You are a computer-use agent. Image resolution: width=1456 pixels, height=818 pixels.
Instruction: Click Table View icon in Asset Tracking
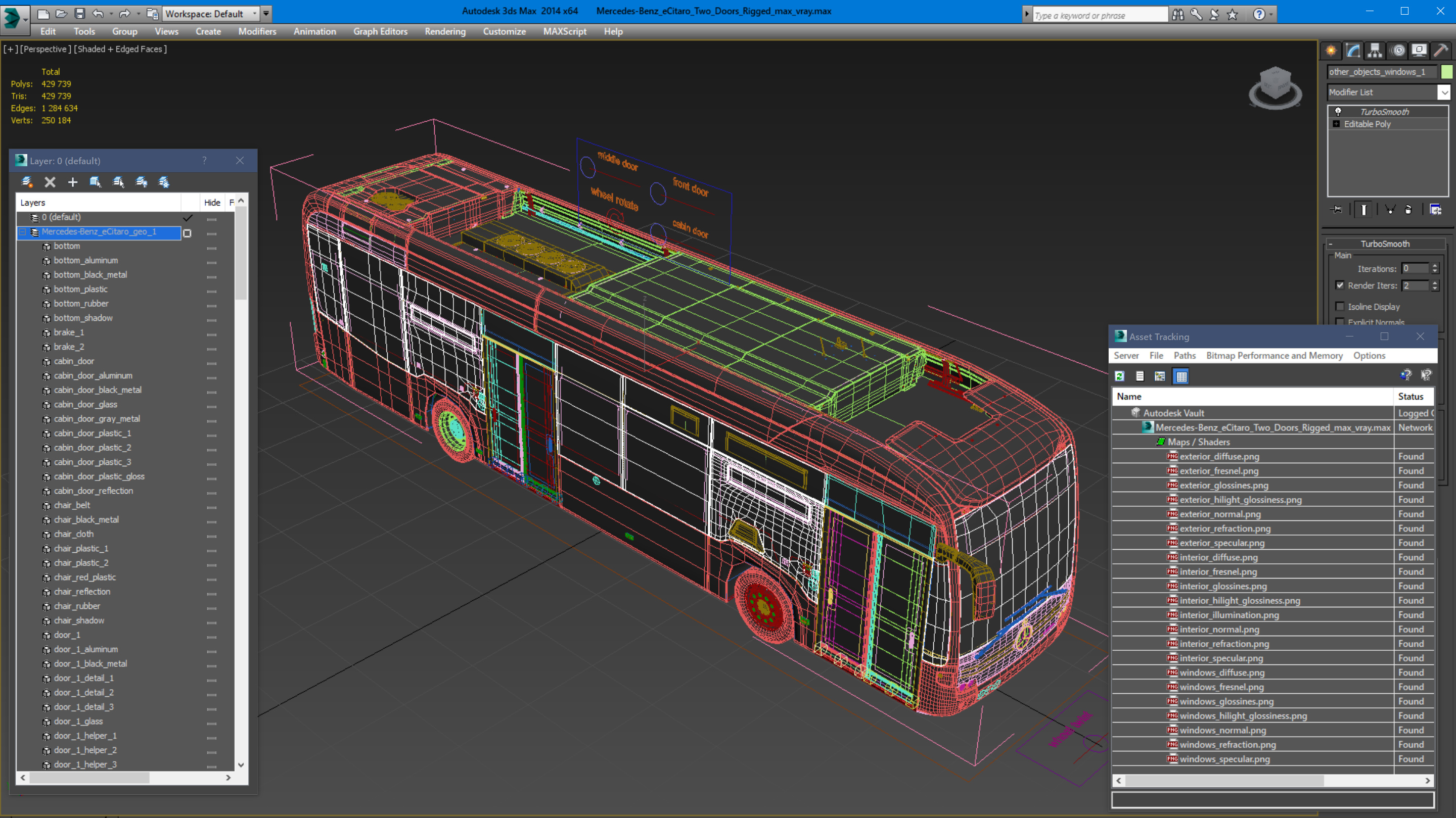tap(1181, 376)
